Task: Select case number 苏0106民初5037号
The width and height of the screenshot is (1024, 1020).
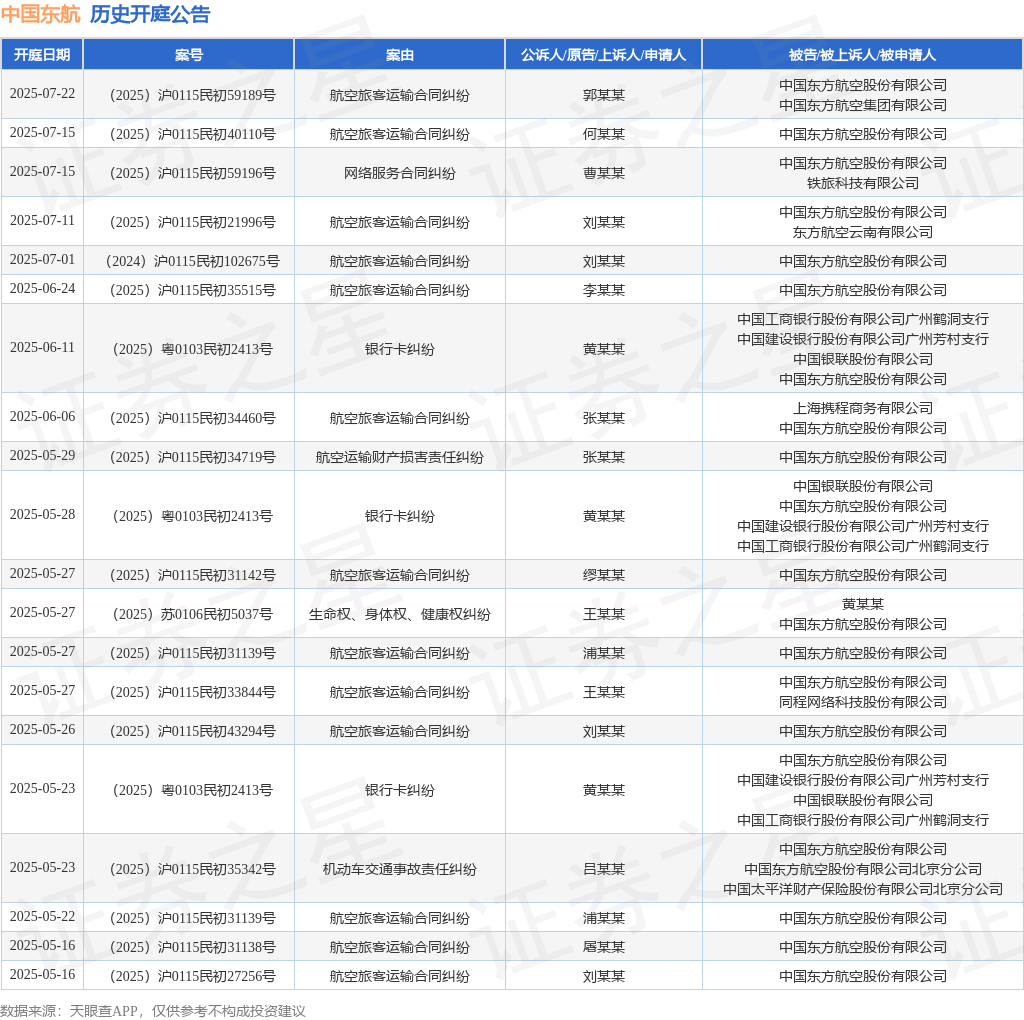Action: 192,614
